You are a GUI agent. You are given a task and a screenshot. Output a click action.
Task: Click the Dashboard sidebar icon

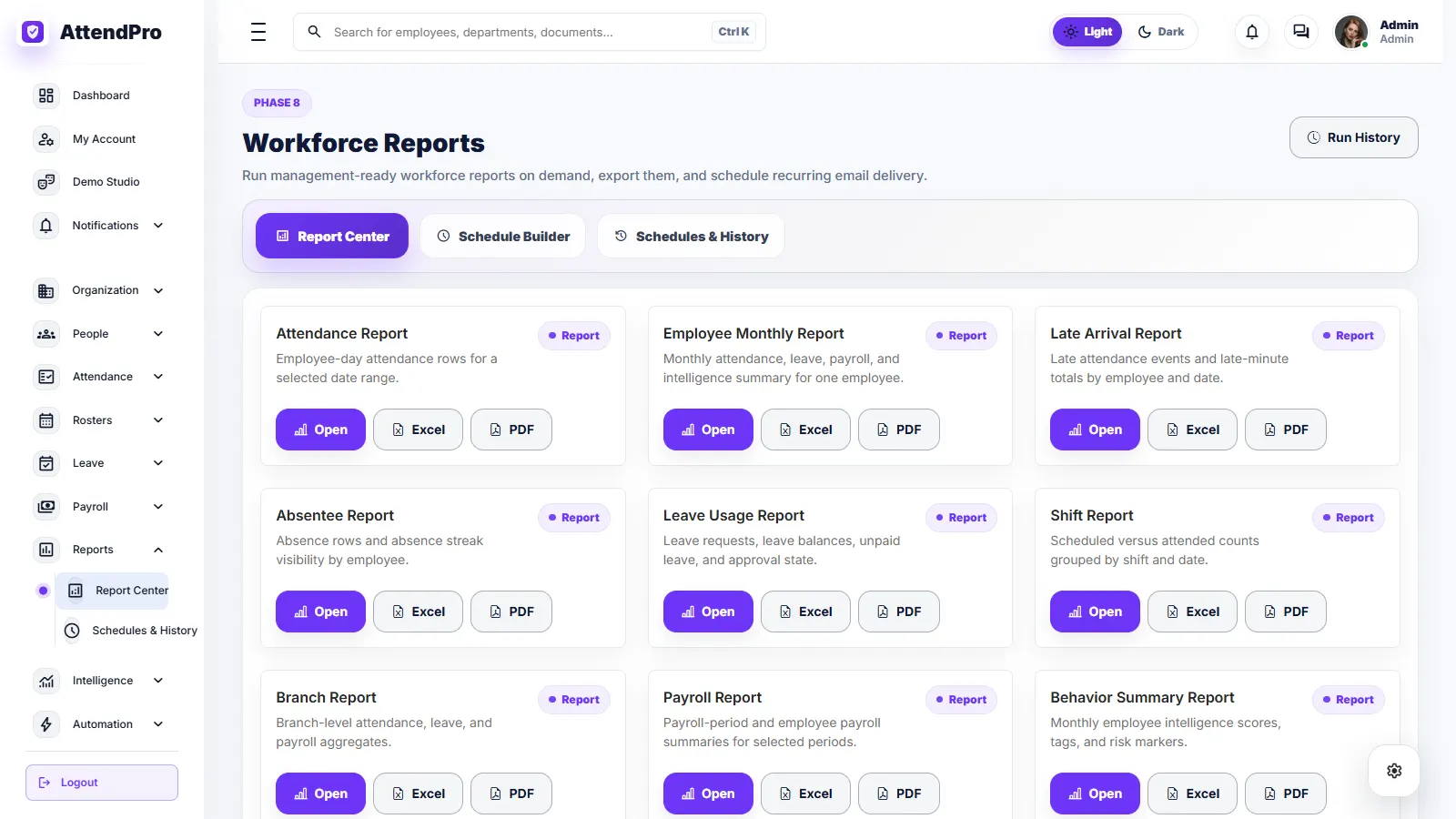point(46,96)
